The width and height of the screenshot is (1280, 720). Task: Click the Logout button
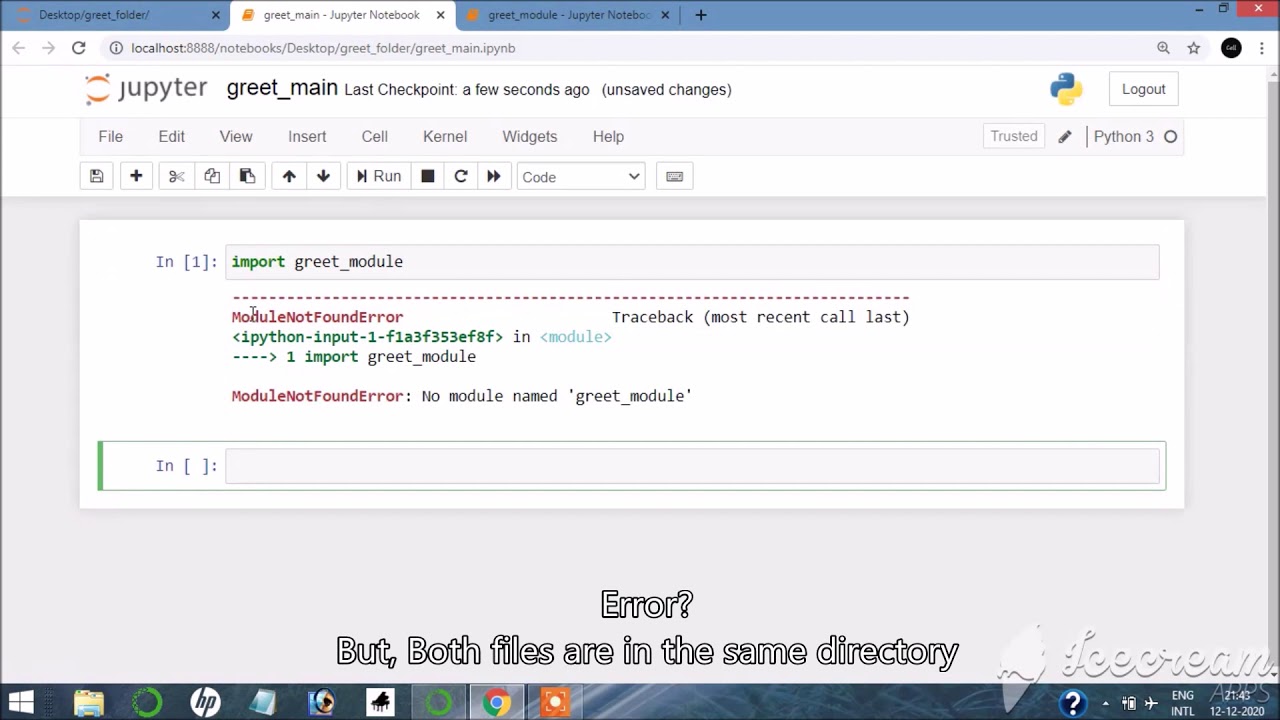click(x=1143, y=89)
